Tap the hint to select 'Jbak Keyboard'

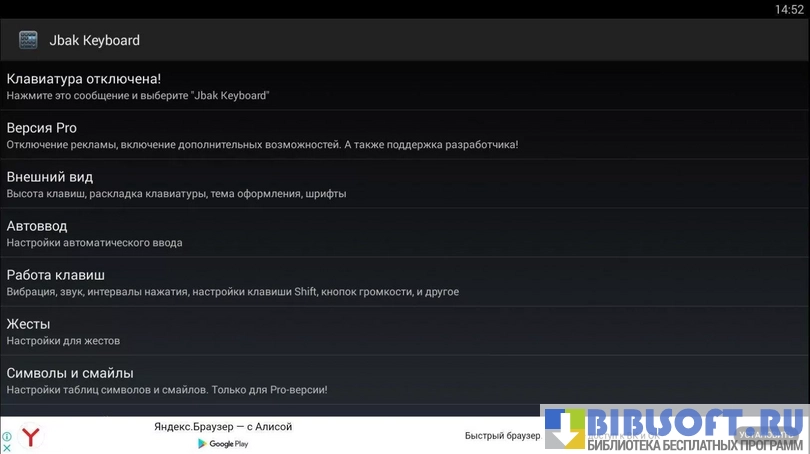(x=138, y=96)
